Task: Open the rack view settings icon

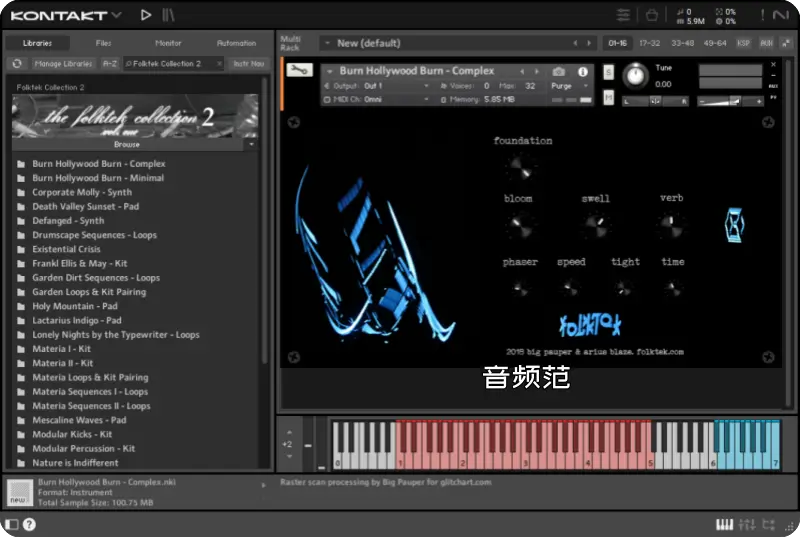Action: coord(623,15)
